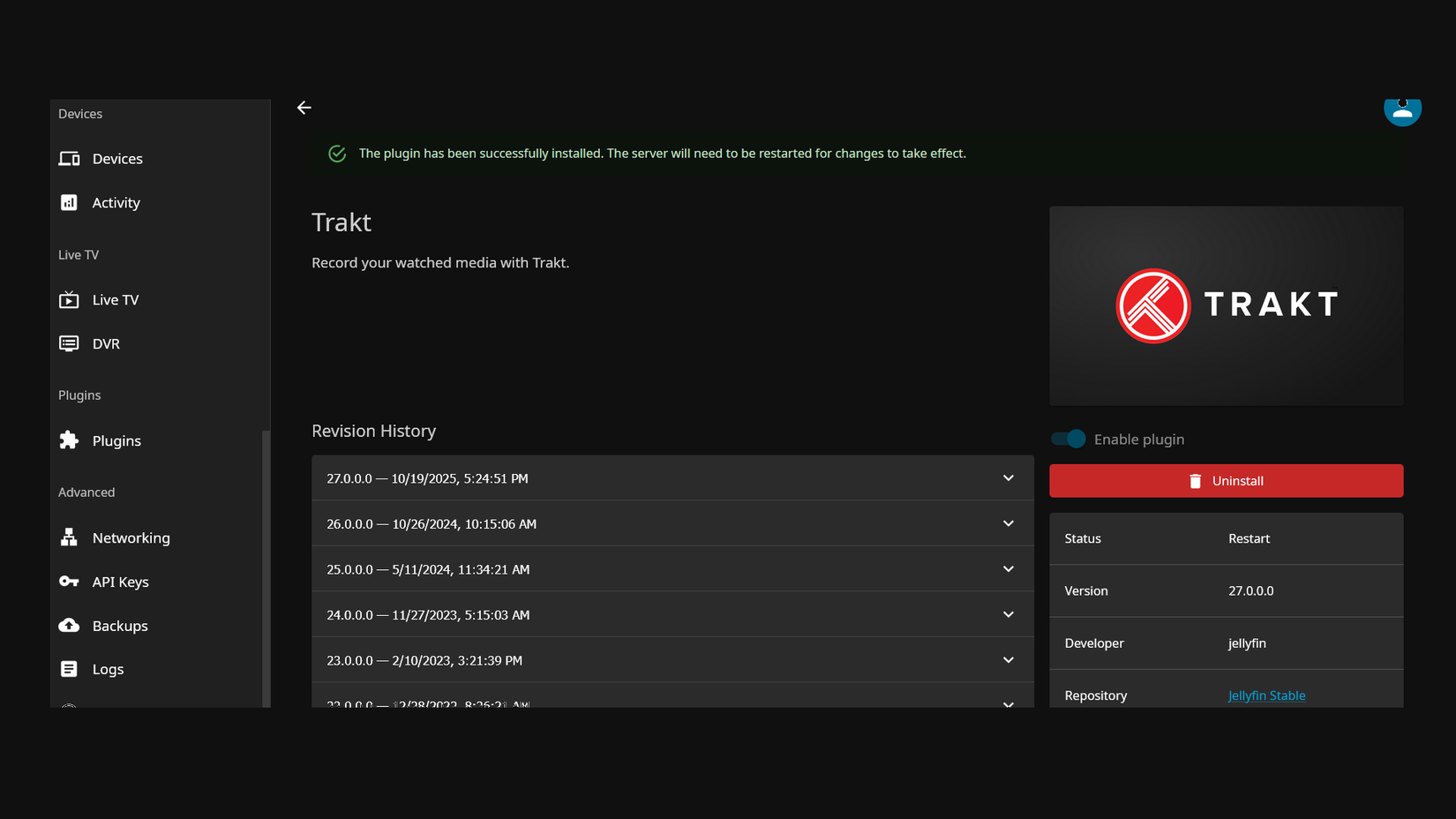
Task: Expand the 26.0.0.0 revision entry
Action: pyautogui.click(x=672, y=523)
